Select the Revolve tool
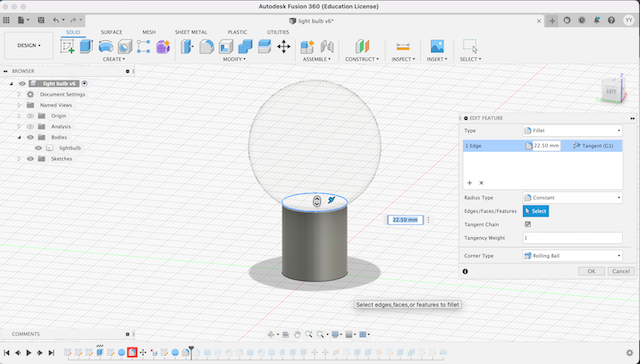The image size is (640, 364). pyautogui.click(x=106, y=47)
